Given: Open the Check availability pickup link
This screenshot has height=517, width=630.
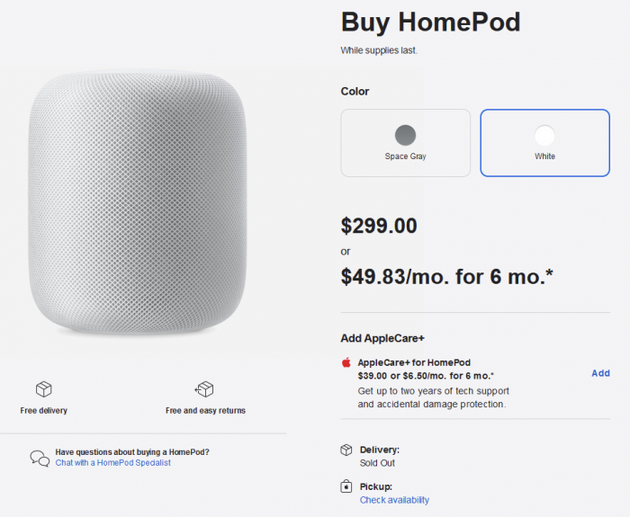Looking at the screenshot, I should pos(394,500).
